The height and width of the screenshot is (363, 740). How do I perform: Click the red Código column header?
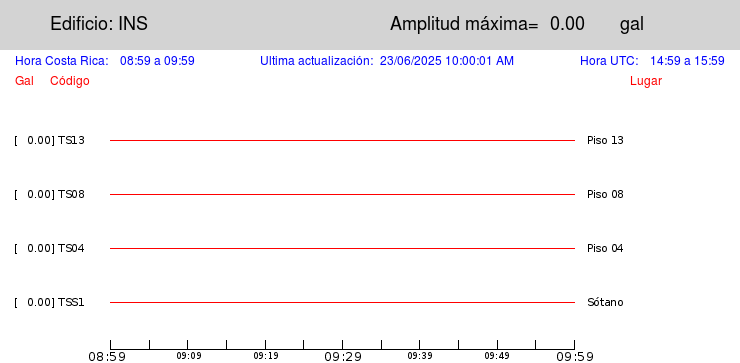(70, 81)
